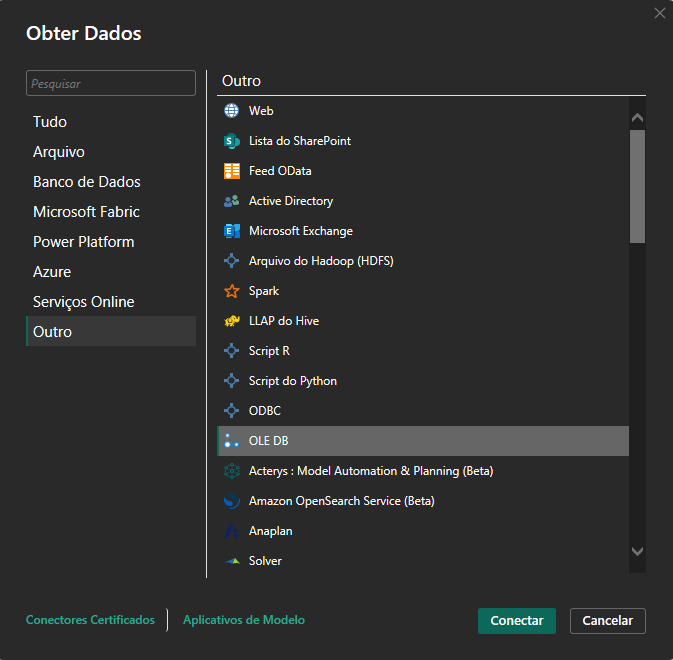The width and height of the screenshot is (673, 660).
Task: Open the Serviços Online category
Action: (111, 302)
